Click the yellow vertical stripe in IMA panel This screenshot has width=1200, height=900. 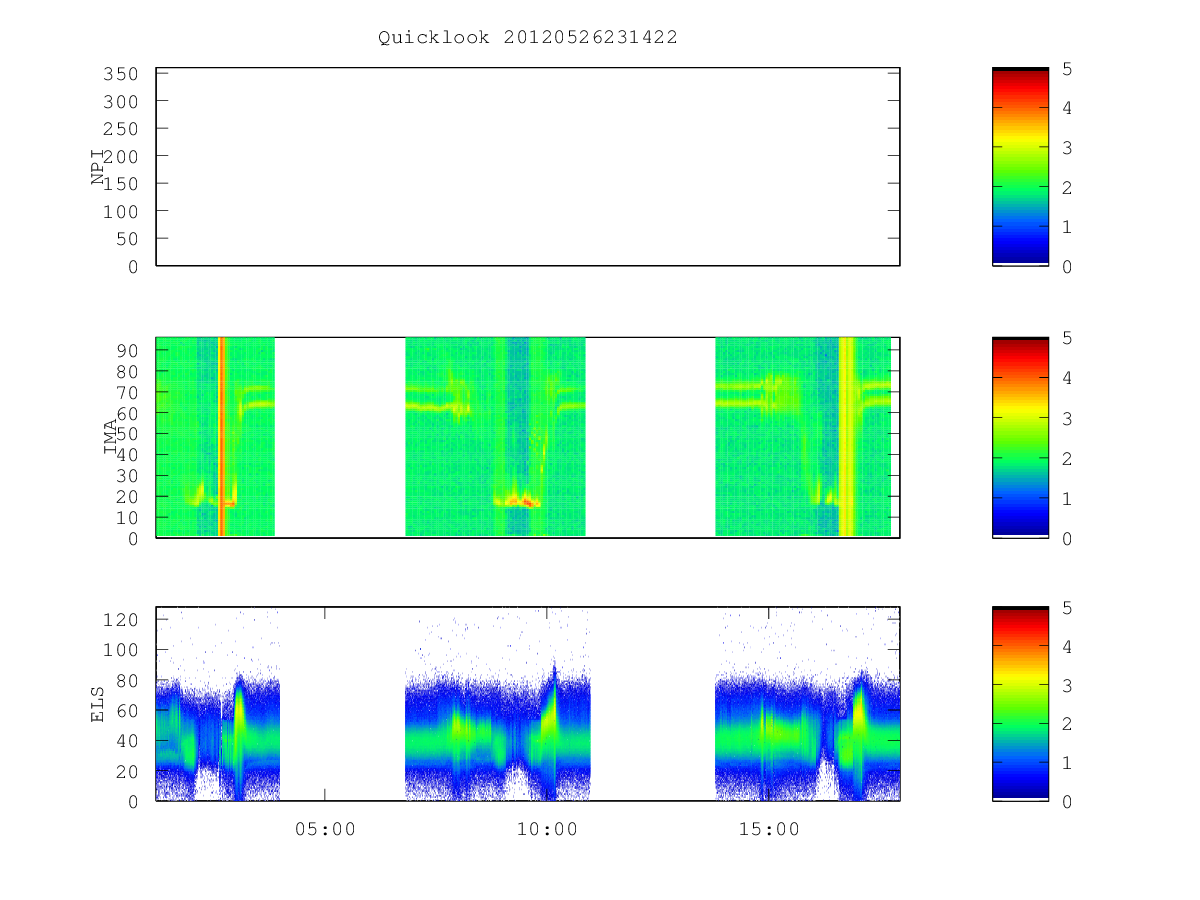(847, 437)
